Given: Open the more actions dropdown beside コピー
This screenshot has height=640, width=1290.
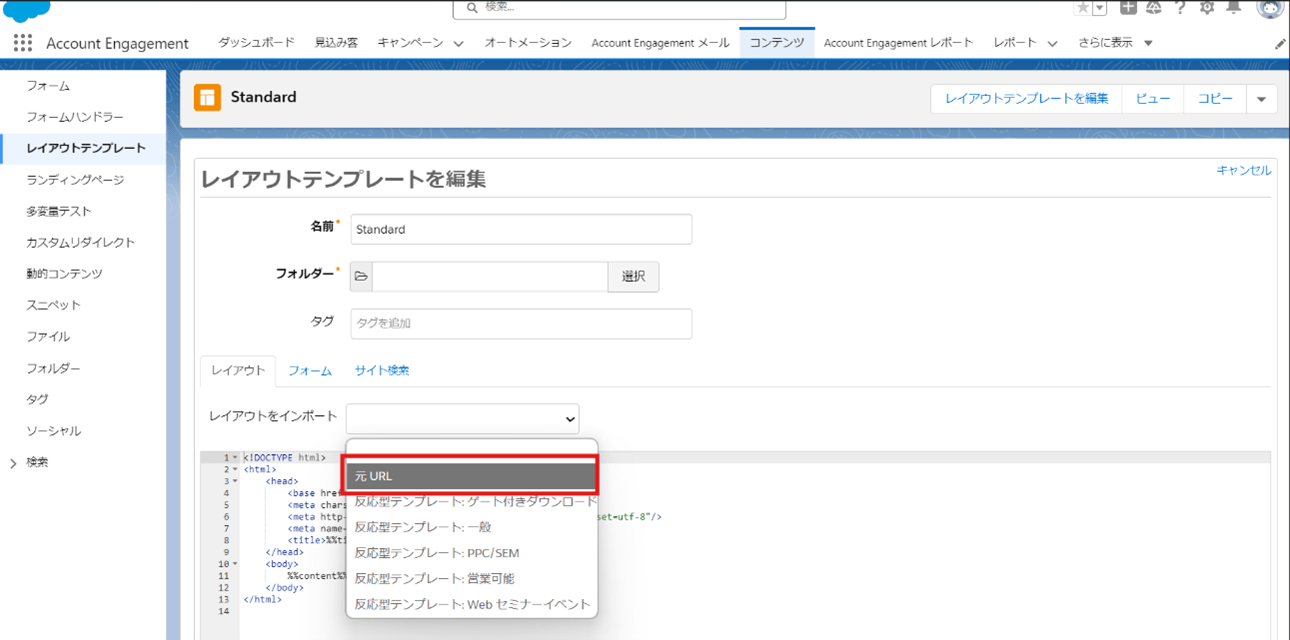Looking at the screenshot, I should pos(1261,99).
